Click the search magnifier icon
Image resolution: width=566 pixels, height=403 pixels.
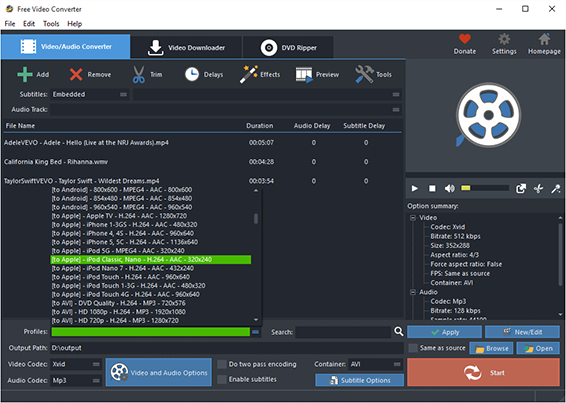(x=399, y=331)
